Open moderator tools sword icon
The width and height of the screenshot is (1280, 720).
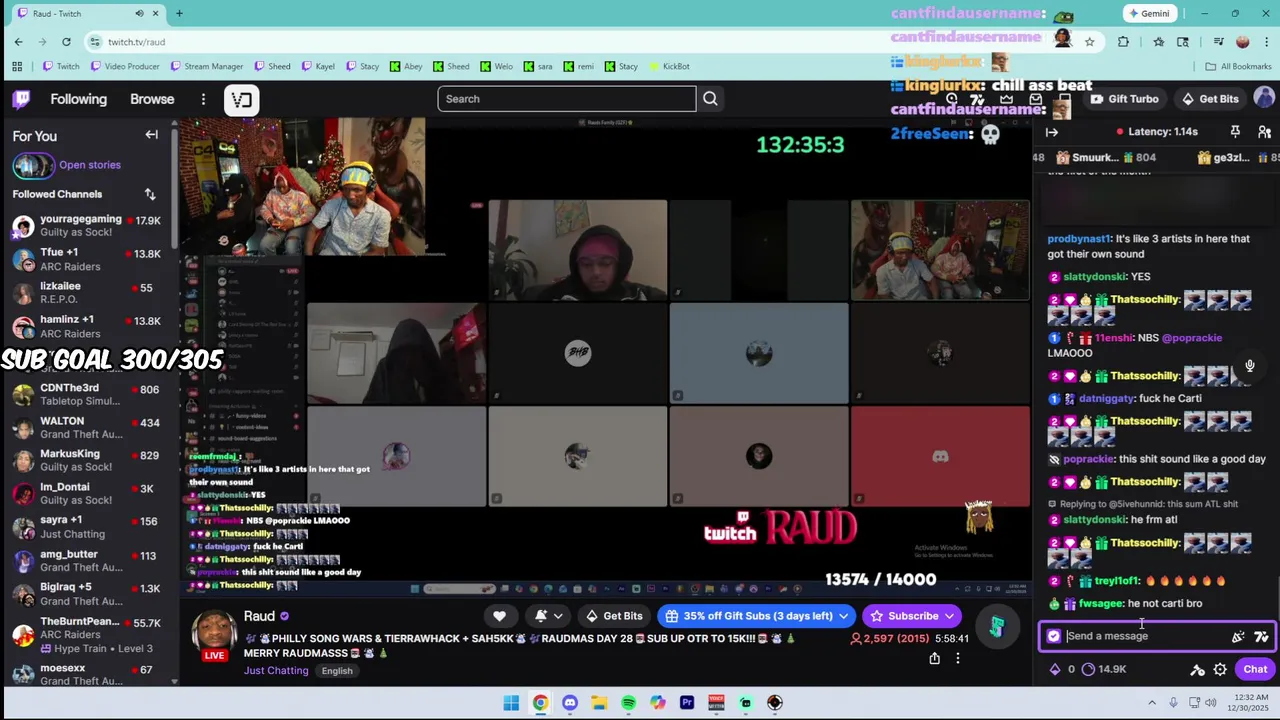coord(1197,670)
